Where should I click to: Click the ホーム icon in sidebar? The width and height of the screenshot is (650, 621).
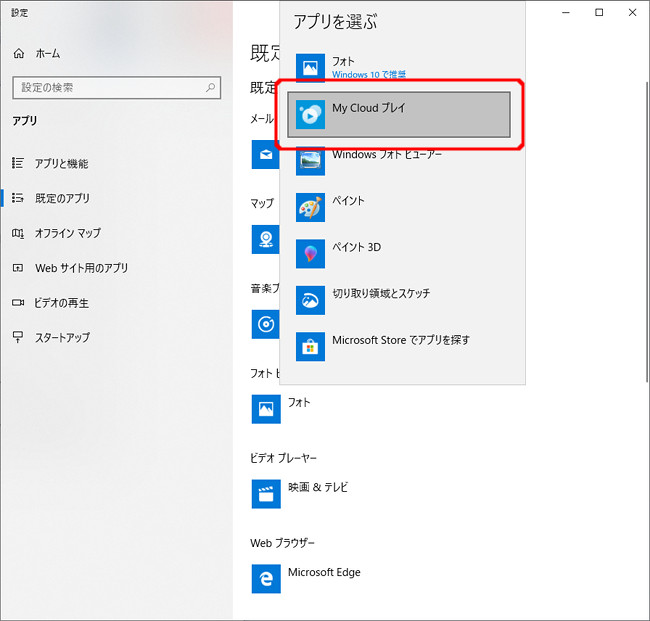pyautogui.click(x=18, y=53)
